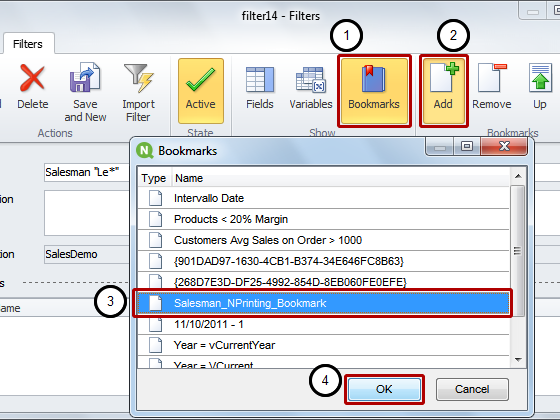The height and width of the screenshot is (420, 560).
Task: Click scrollbar up arrow in bookmark list
Action: pos(518,176)
